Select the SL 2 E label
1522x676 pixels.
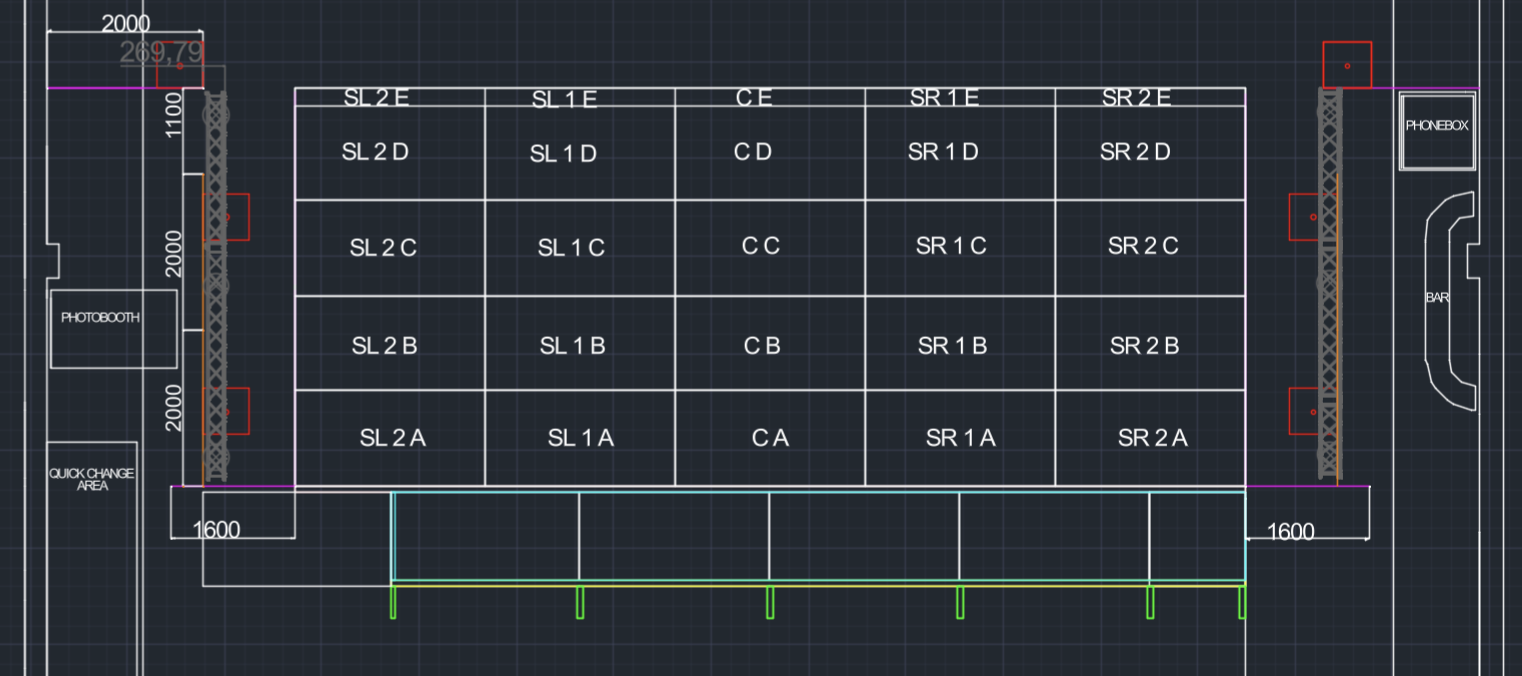click(376, 97)
